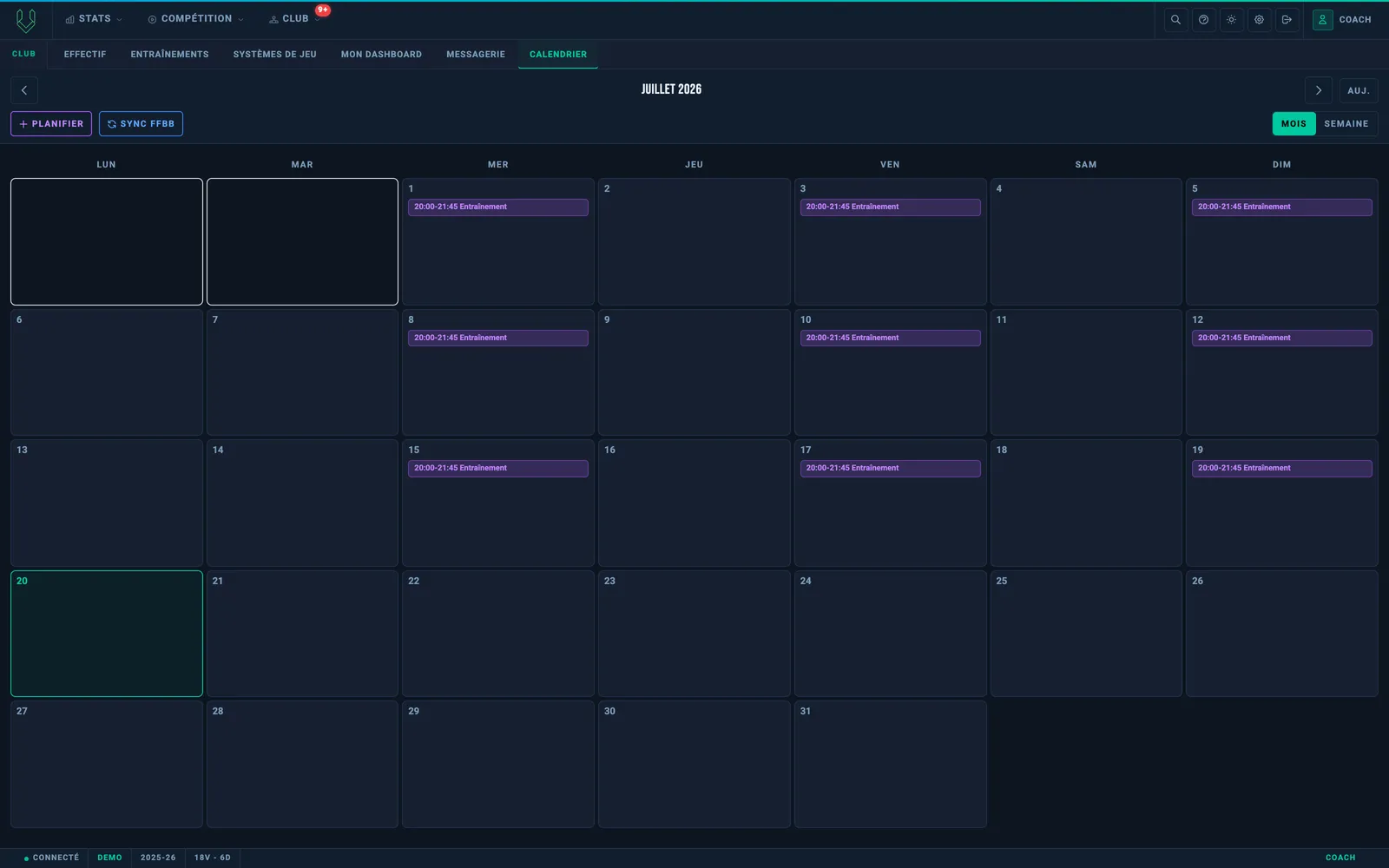Select the day 30 cell
Image resolution: width=1389 pixels, height=868 pixels.
(694, 764)
